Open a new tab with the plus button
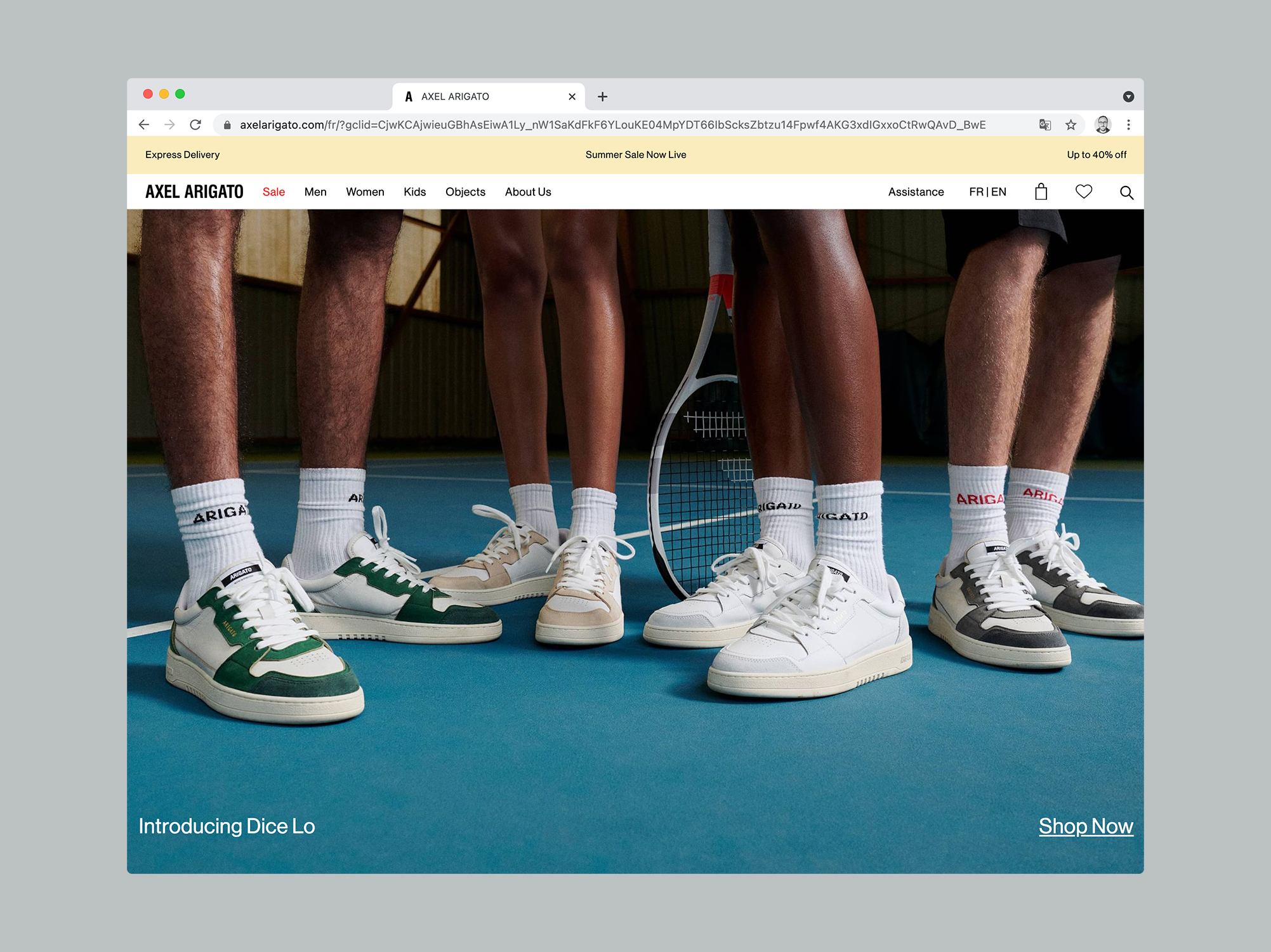The width and height of the screenshot is (1271, 952). pyautogui.click(x=603, y=96)
